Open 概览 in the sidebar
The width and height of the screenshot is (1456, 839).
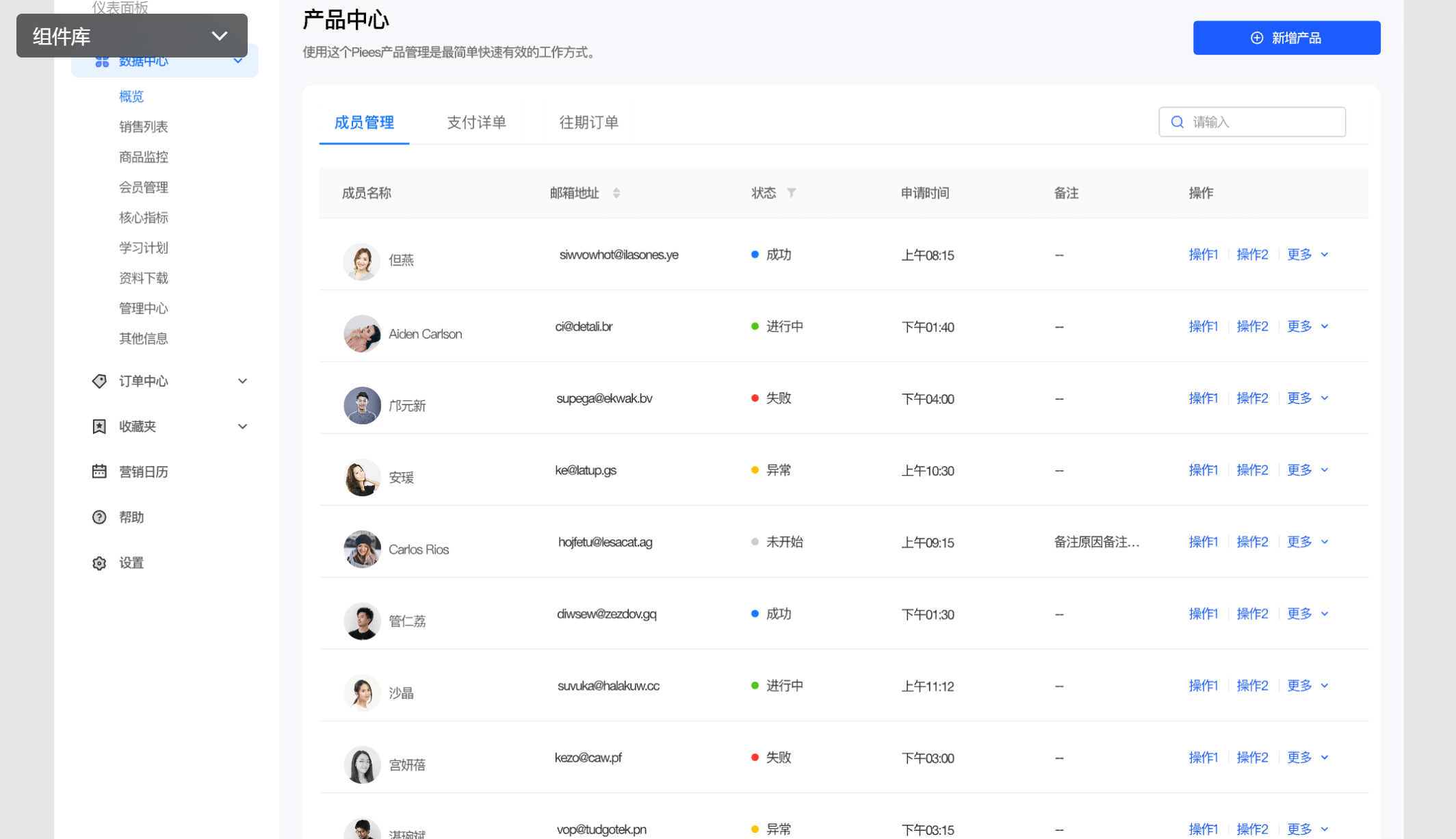tap(131, 96)
